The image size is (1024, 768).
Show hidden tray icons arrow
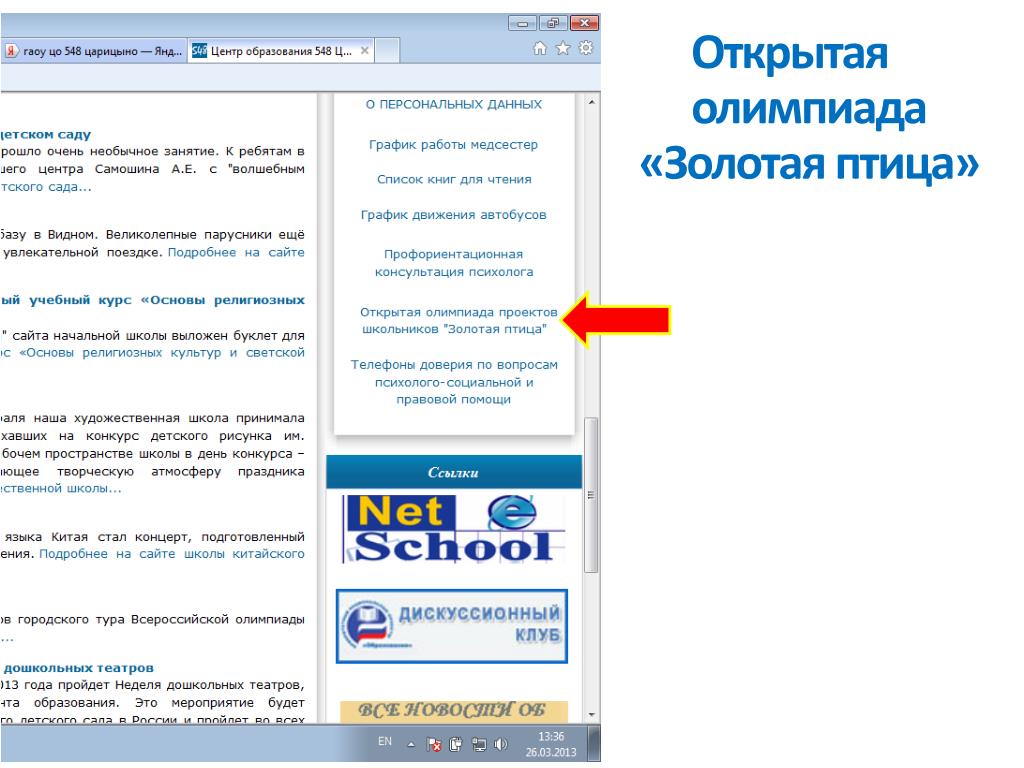pyautogui.click(x=411, y=744)
